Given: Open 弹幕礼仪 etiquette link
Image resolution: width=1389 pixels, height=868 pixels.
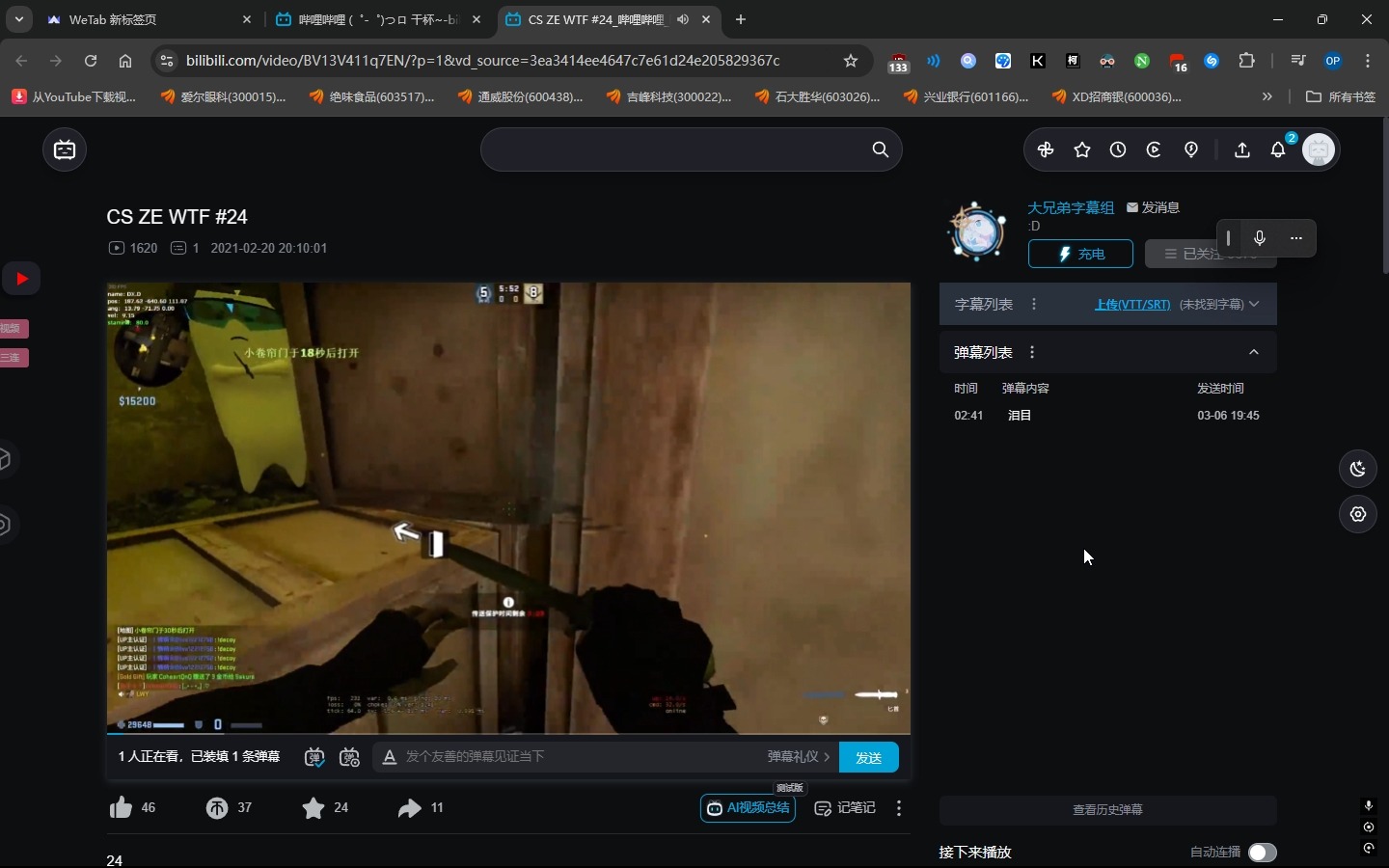Looking at the screenshot, I should pos(799,757).
